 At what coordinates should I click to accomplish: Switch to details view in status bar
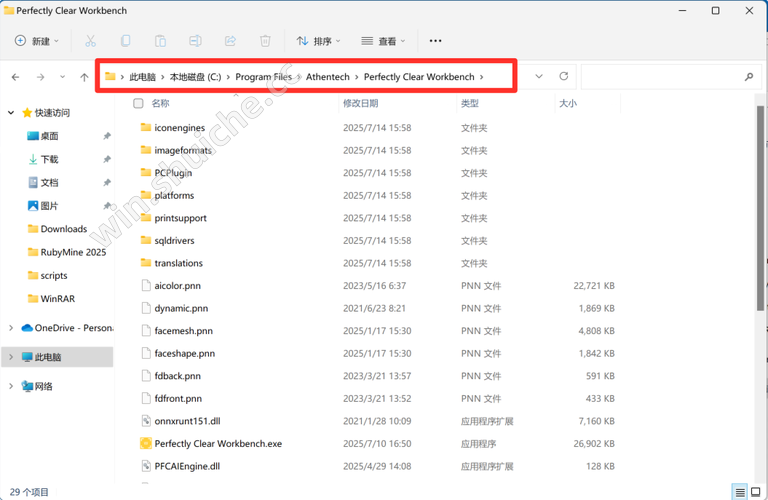point(740,492)
